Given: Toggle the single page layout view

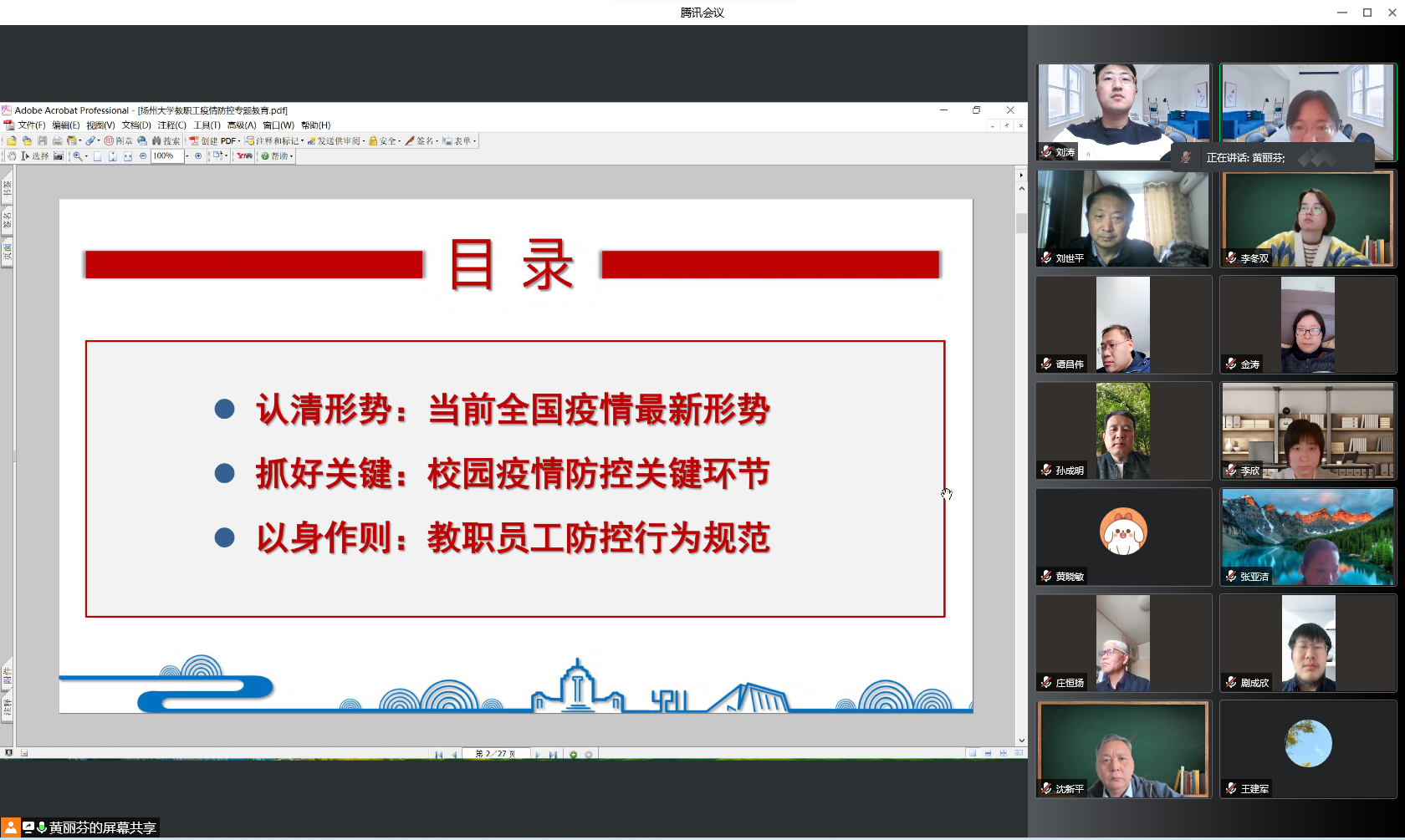Looking at the screenshot, I should 973,753.
